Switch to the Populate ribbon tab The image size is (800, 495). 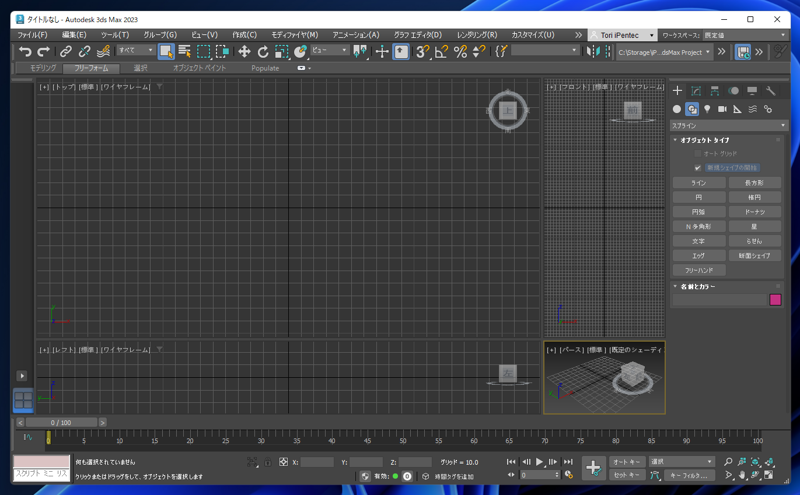tap(265, 68)
